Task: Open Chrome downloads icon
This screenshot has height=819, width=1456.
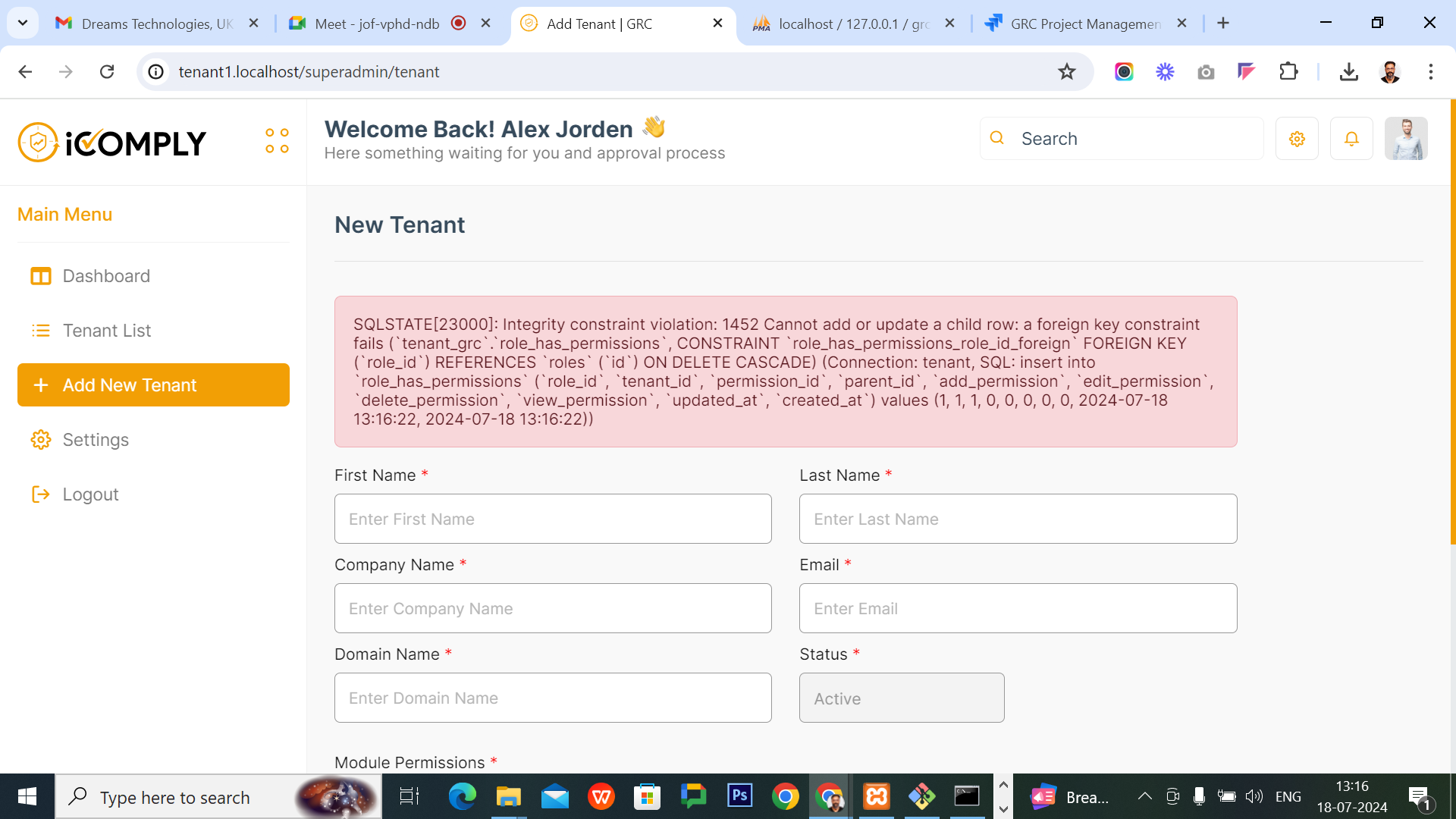Action: coord(1348,72)
